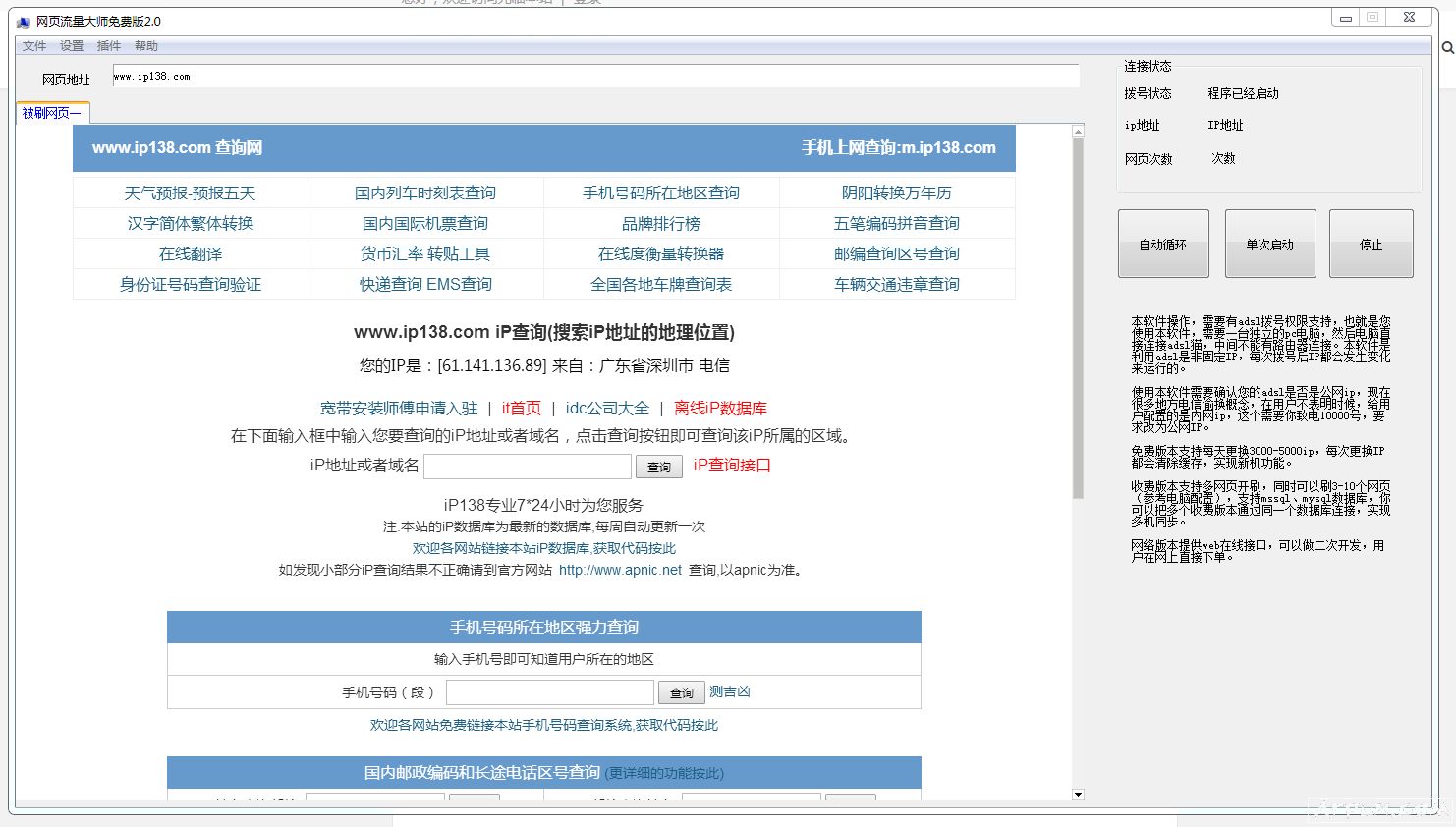Open the 在线翻译 link
Screen dimensions: 1456x827
tap(190, 253)
